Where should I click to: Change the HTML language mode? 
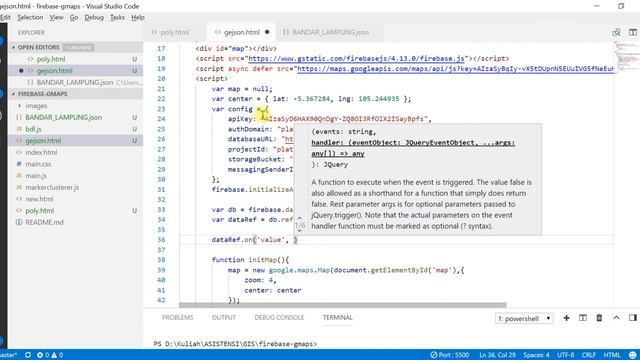[x=612, y=355]
